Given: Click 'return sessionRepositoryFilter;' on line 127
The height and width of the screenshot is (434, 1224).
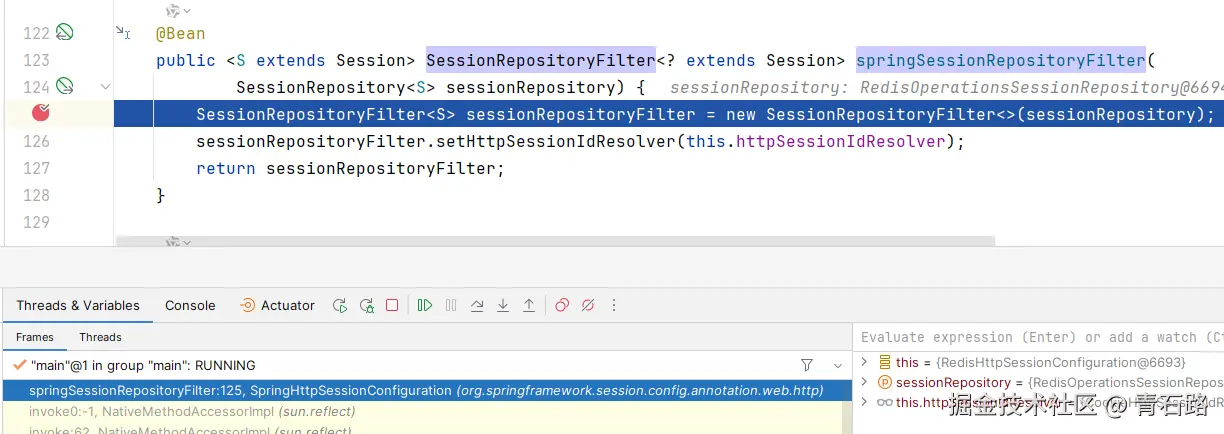Looking at the screenshot, I should pos(351,168).
